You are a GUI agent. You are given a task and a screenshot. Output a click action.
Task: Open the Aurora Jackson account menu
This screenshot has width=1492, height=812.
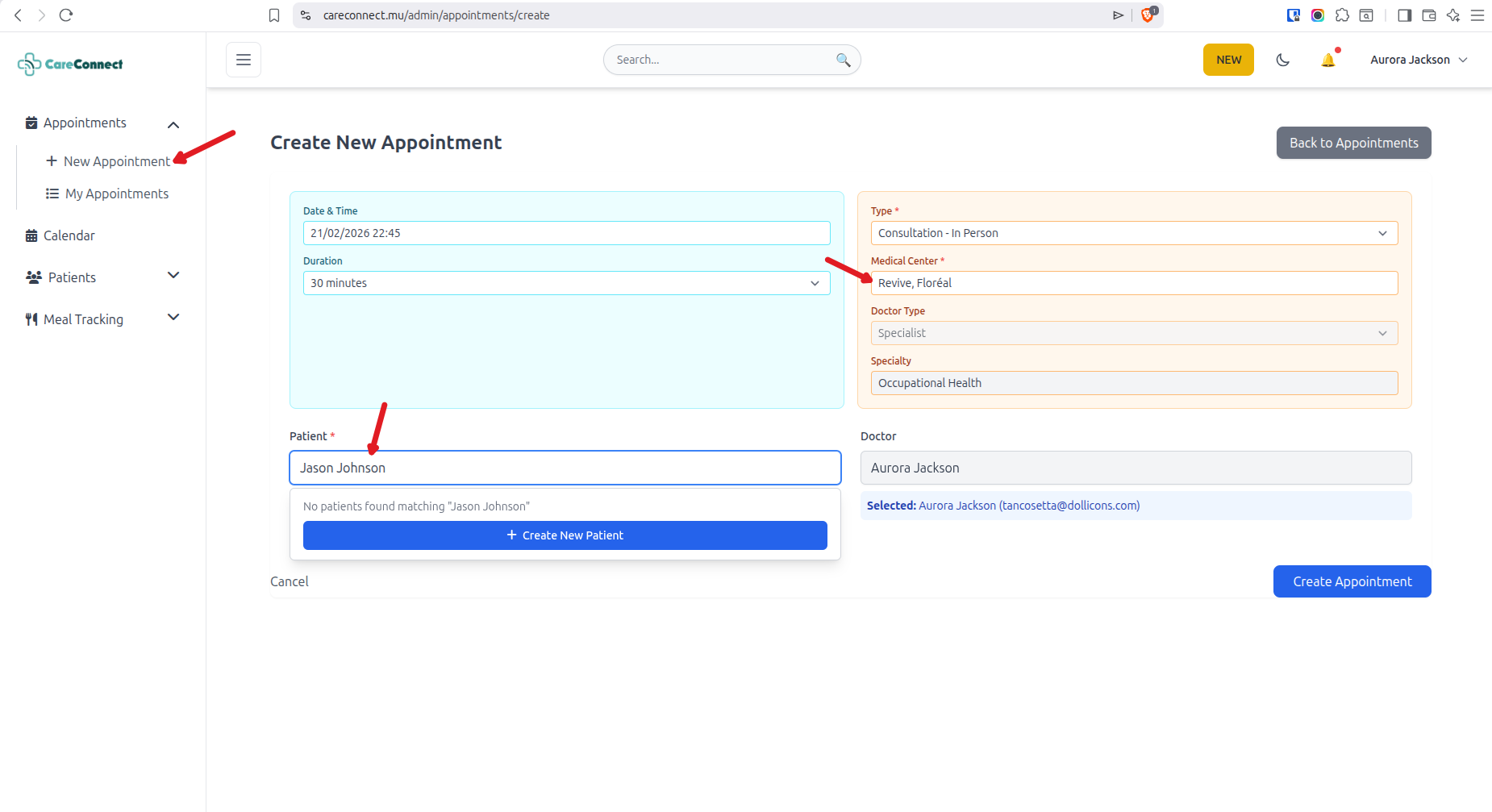tap(1418, 59)
